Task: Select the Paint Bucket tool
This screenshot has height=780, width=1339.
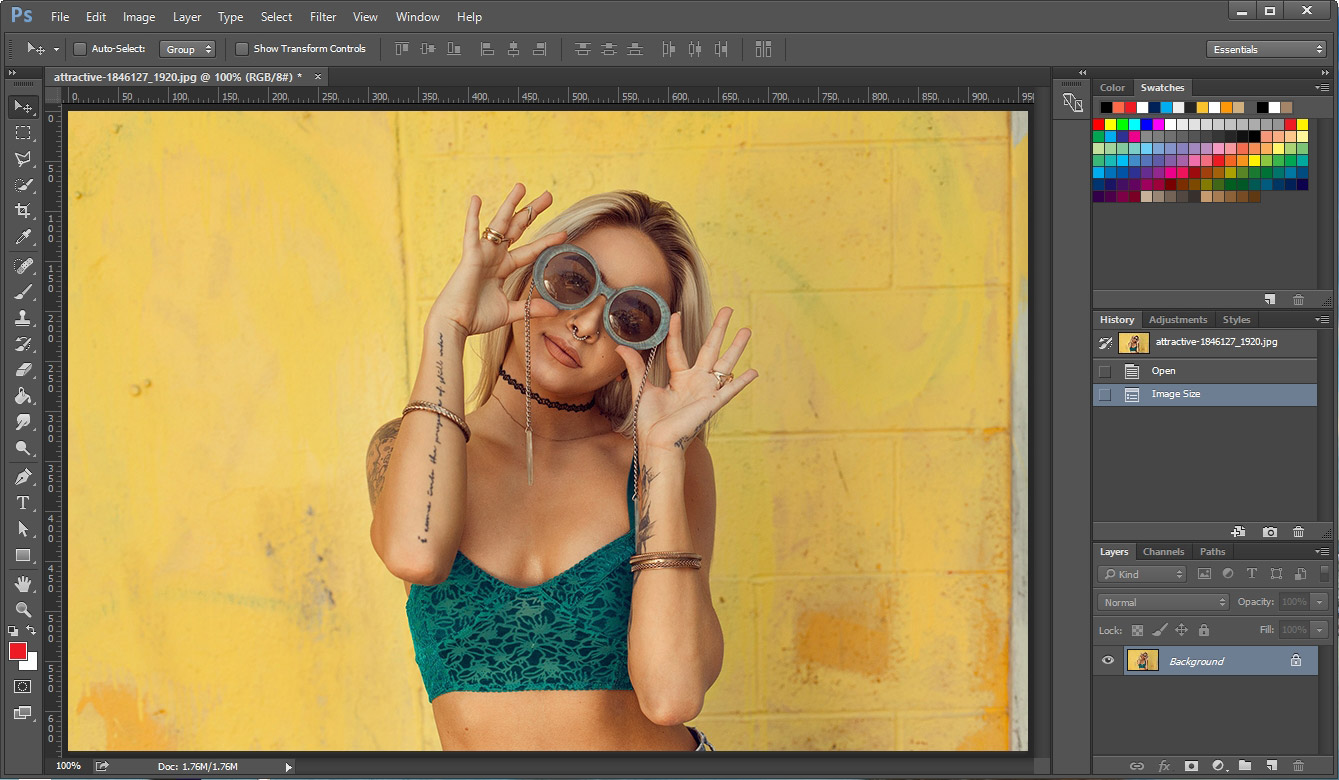Action: point(23,396)
